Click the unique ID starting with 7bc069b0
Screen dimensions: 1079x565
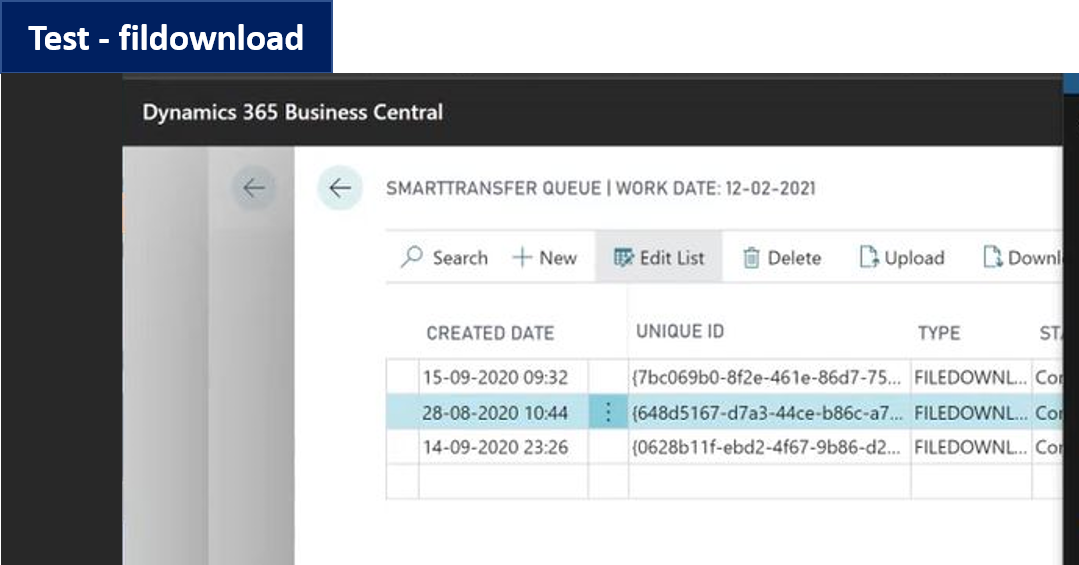[769, 377]
